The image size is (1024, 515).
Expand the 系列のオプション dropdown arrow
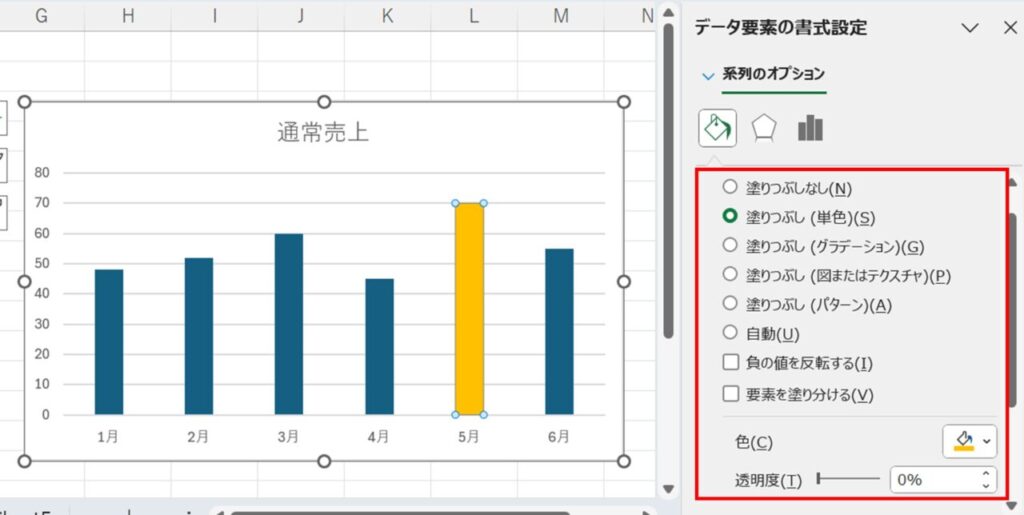[708, 76]
